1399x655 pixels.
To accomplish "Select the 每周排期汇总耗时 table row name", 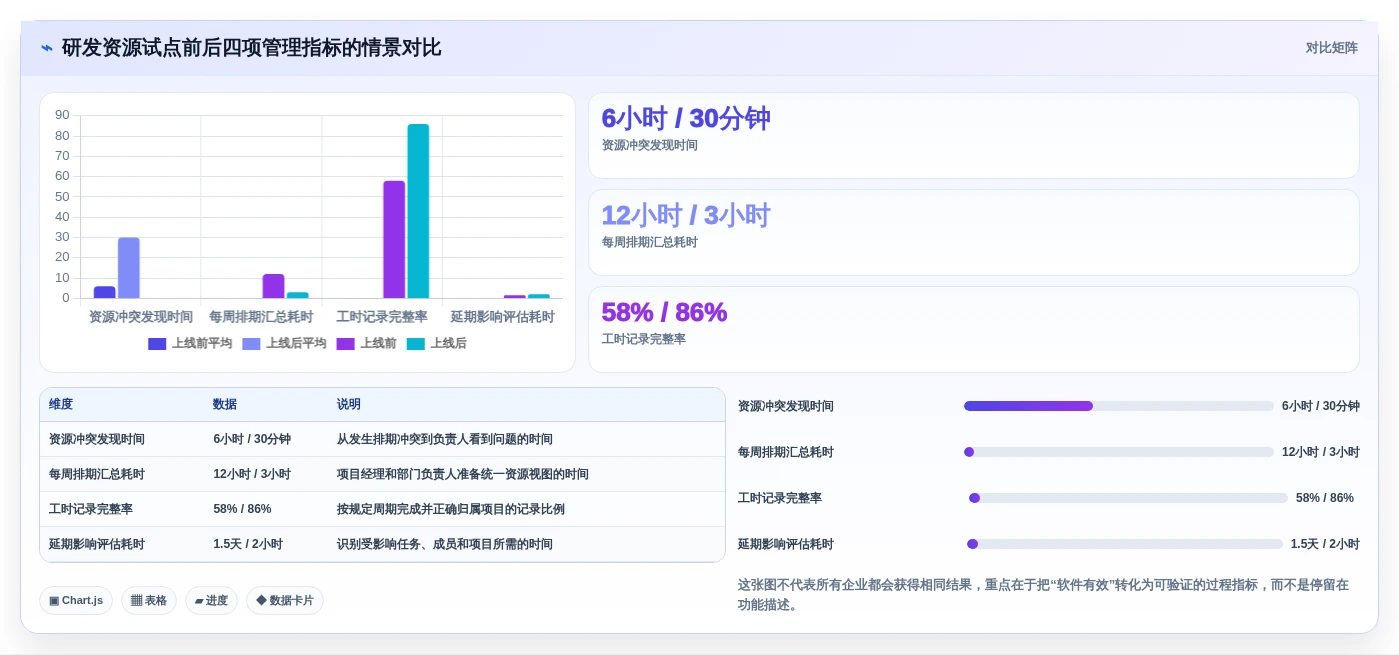I will tap(97, 474).
